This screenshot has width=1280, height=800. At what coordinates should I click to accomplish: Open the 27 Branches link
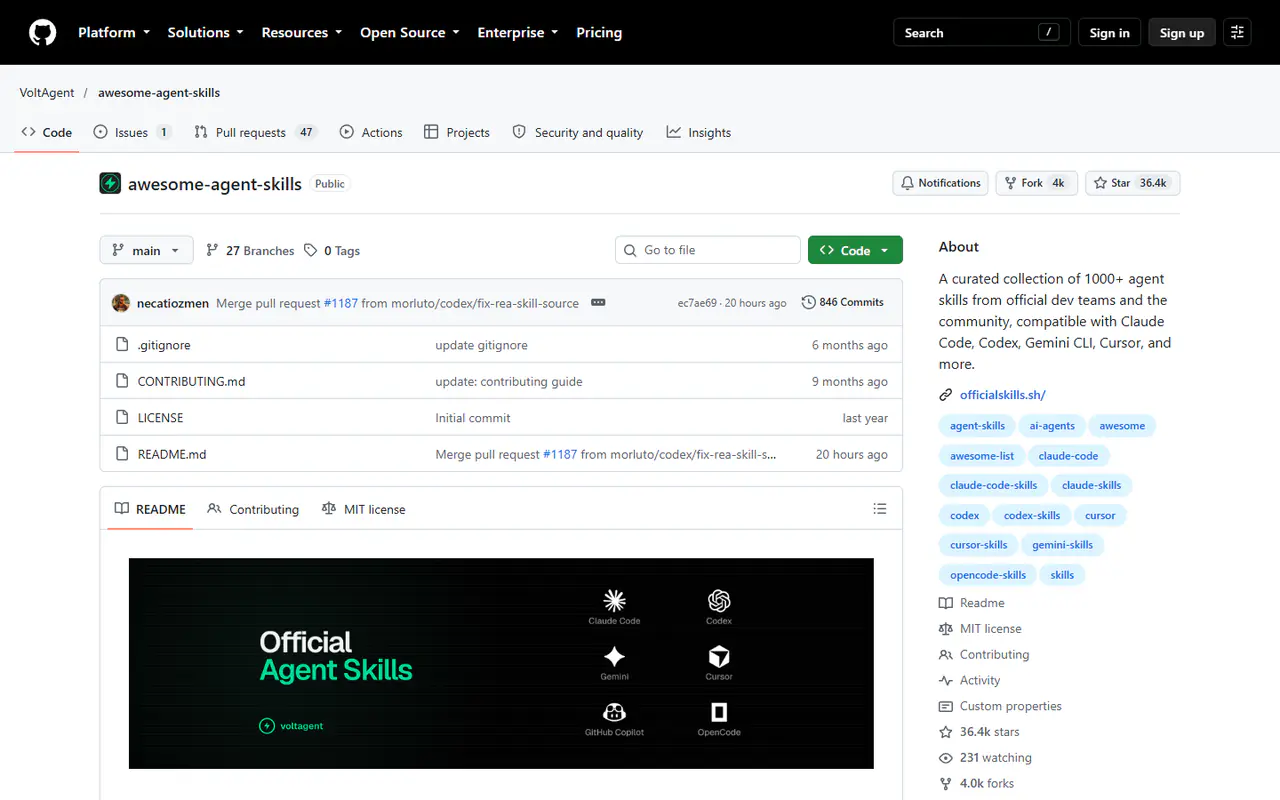[x=250, y=250]
